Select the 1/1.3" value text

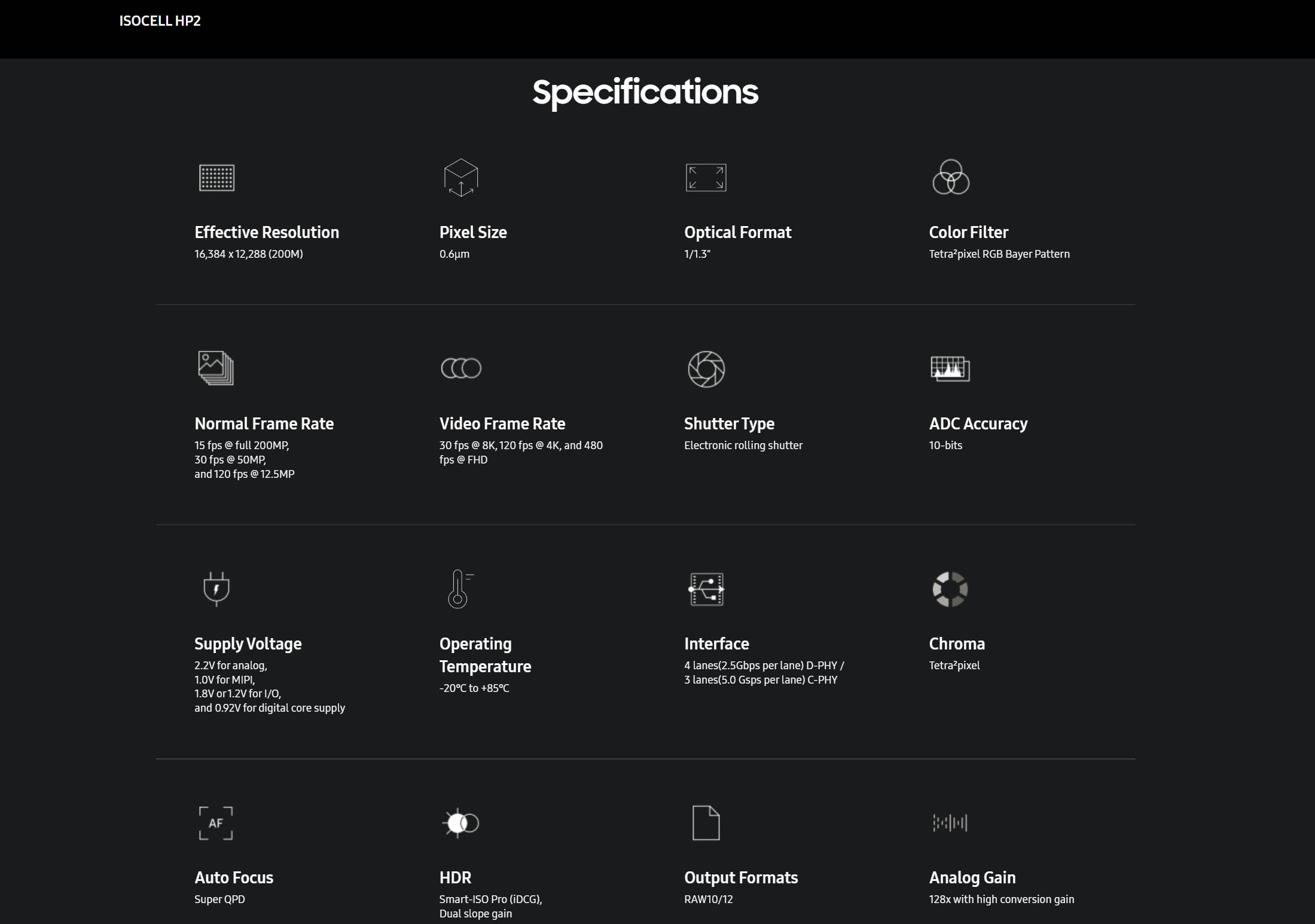pos(697,254)
